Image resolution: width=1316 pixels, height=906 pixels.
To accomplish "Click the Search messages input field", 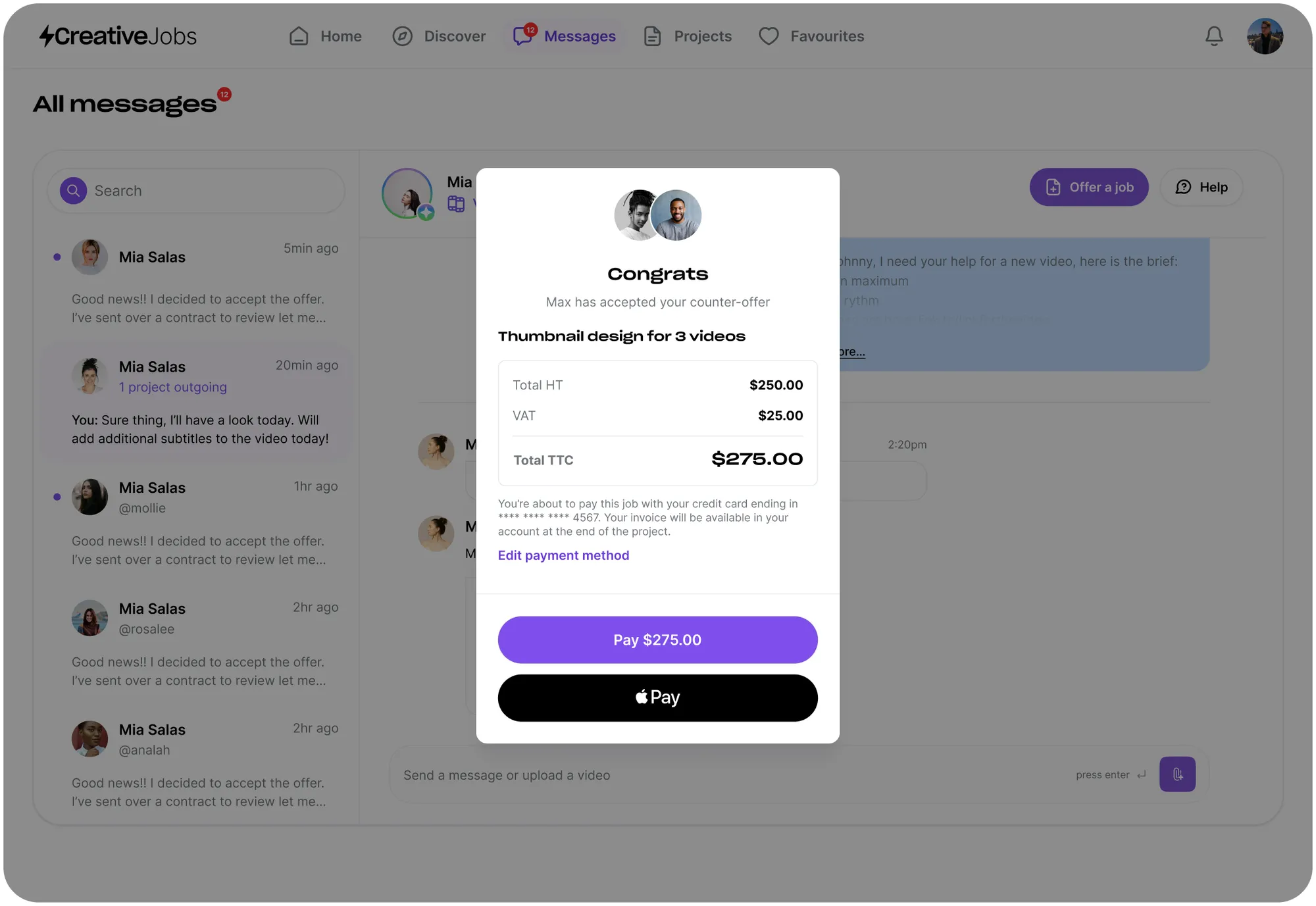I will tap(196, 191).
